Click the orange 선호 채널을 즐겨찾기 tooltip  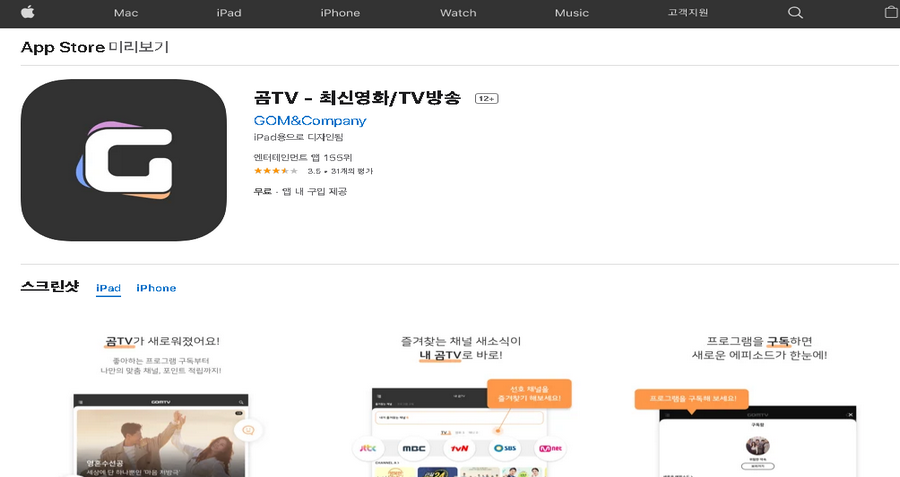click(x=529, y=394)
